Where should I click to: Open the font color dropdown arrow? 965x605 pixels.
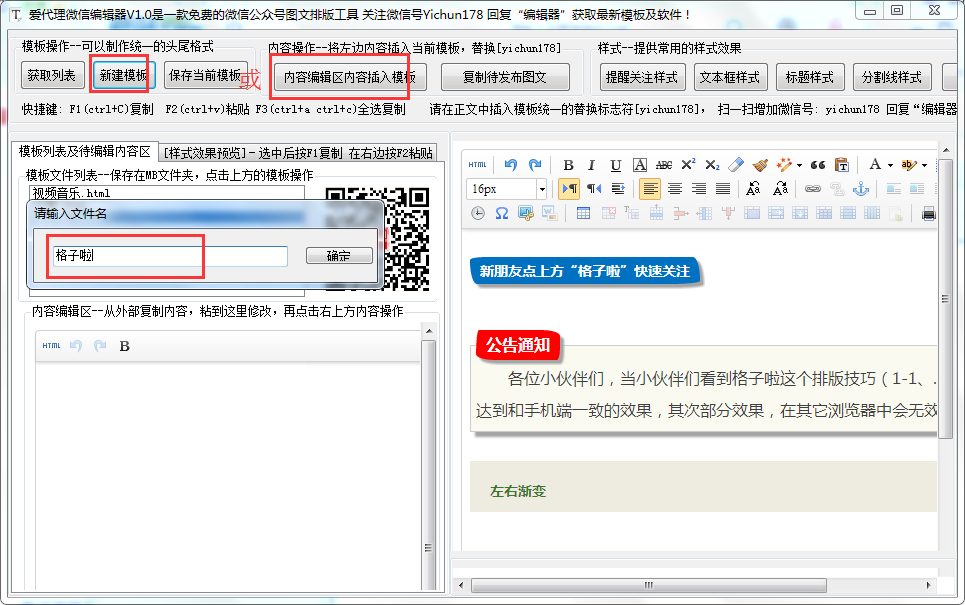[x=890, y=166]
